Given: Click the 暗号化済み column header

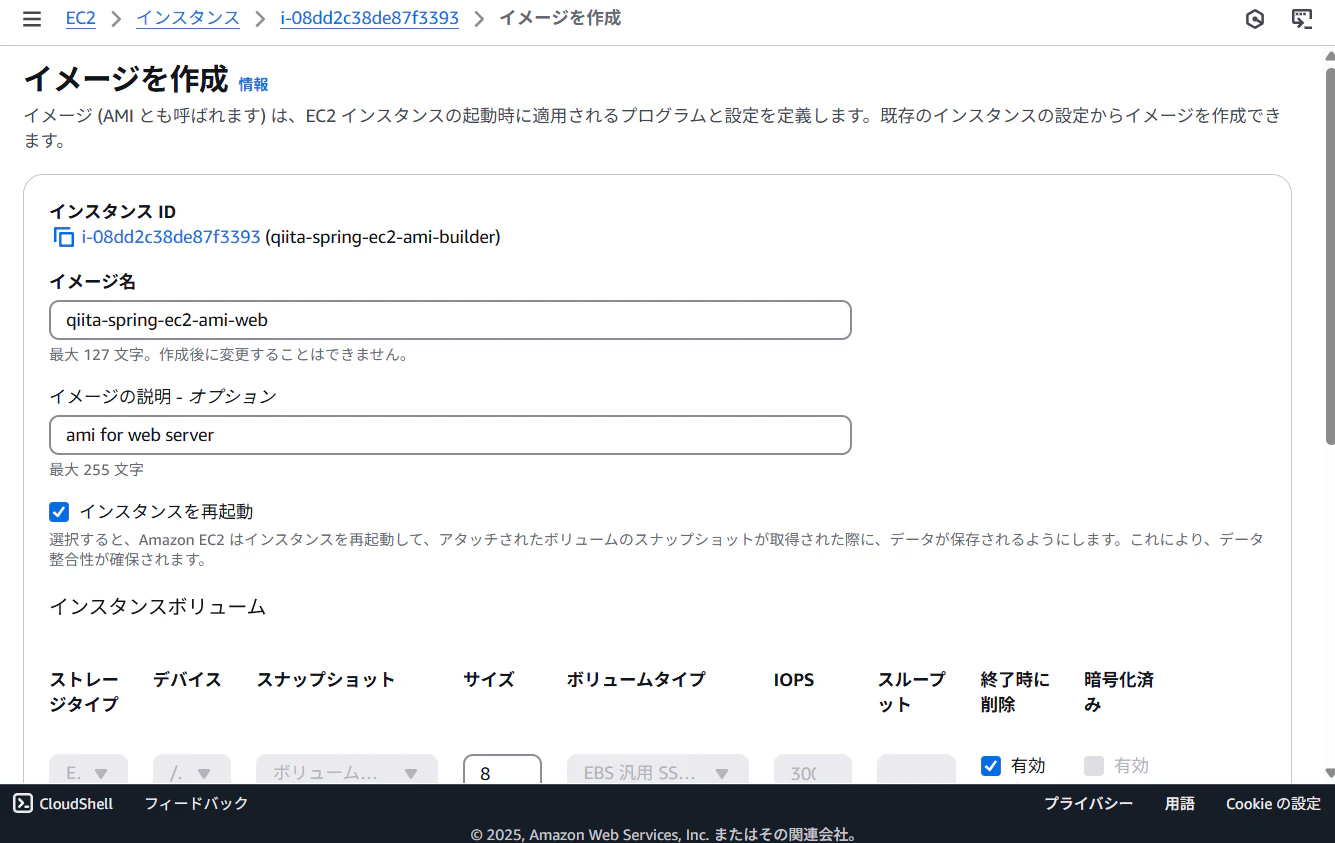Looking at the screenshot, I should pos(1119,692).
